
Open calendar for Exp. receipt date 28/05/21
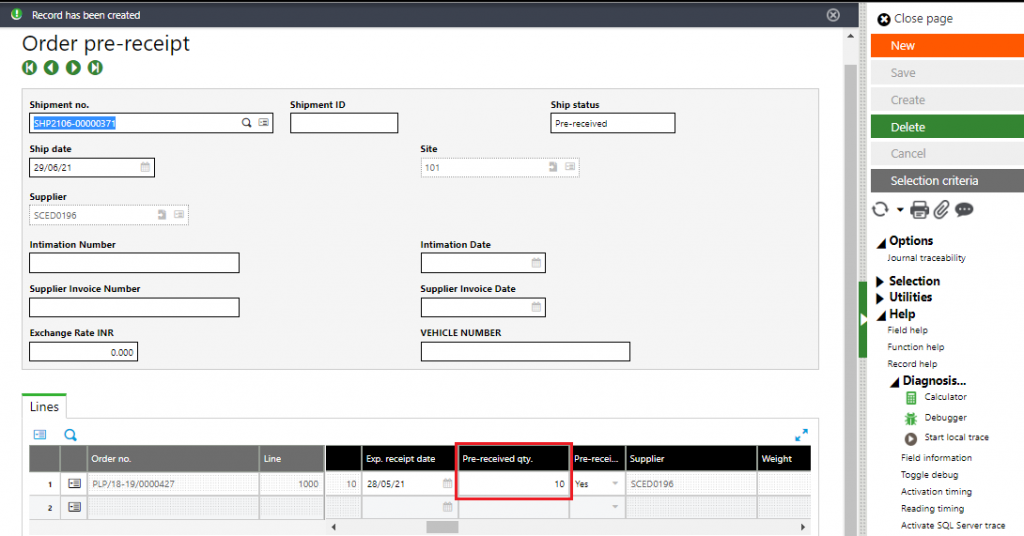click(x=447, y=484)
